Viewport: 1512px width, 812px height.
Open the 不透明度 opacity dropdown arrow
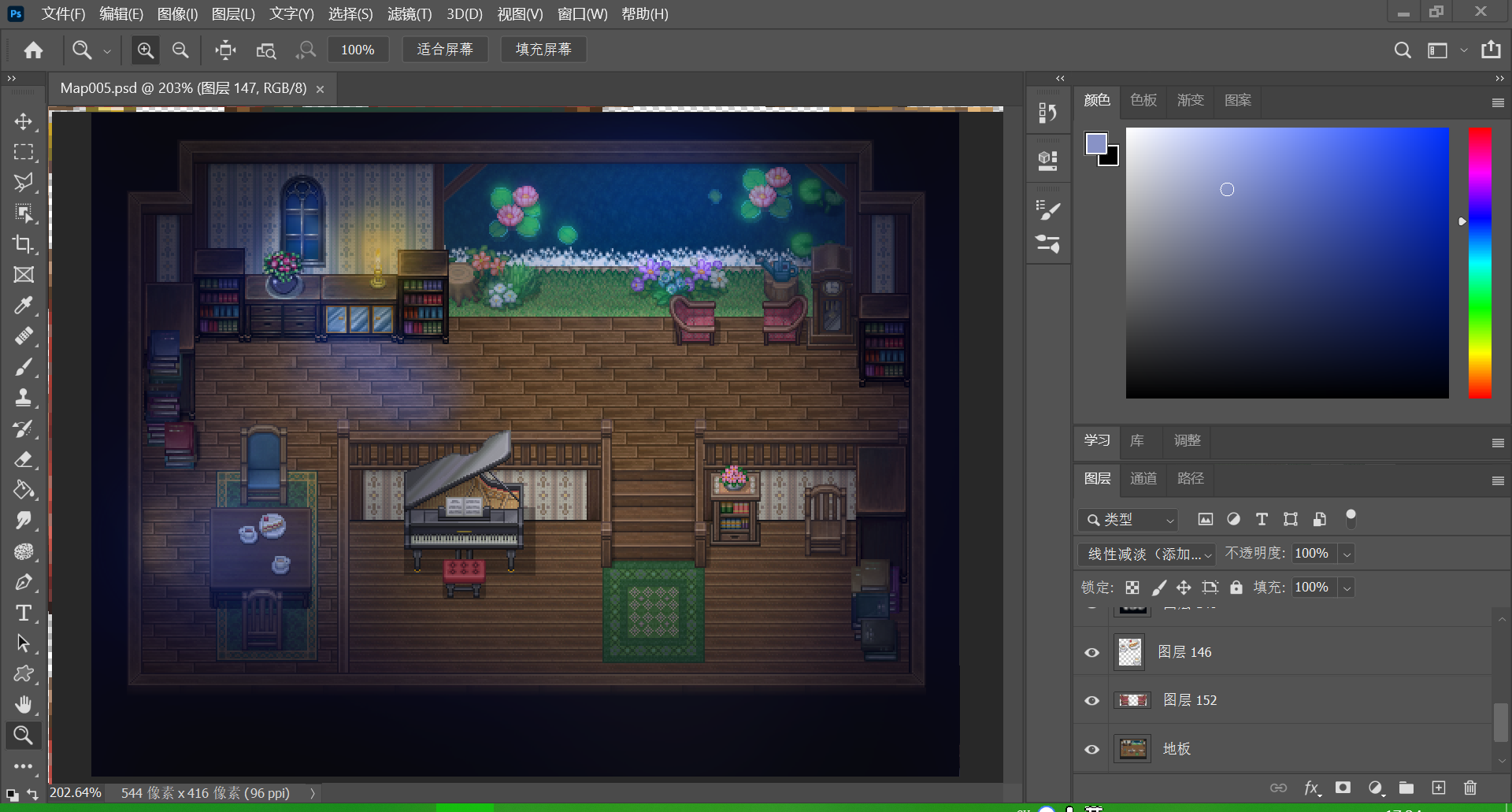tap(1347, 554)
